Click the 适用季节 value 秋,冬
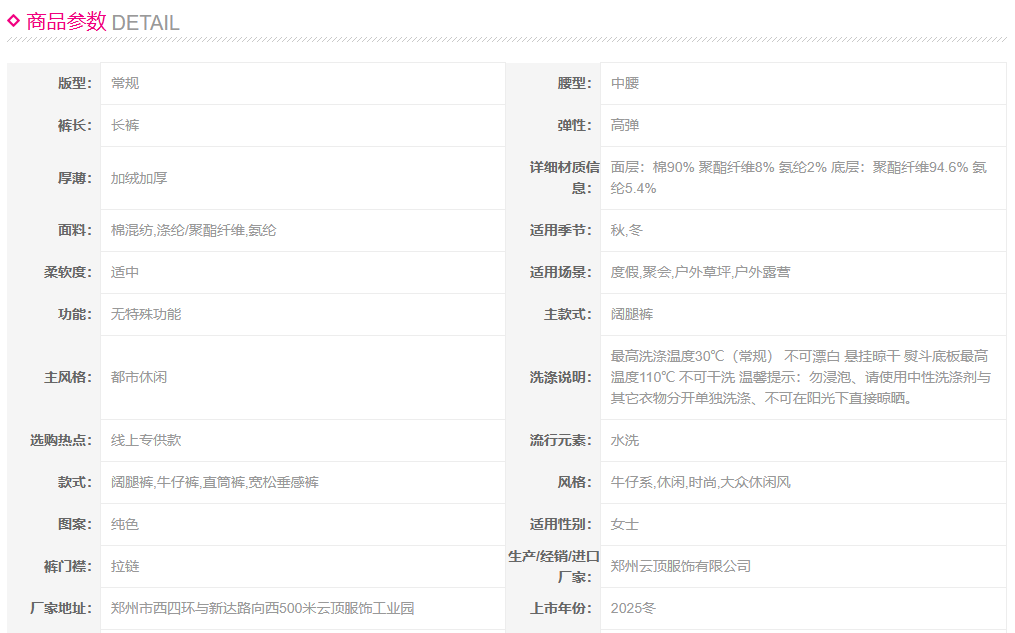The image size is (1015, 633). (627, 230)
